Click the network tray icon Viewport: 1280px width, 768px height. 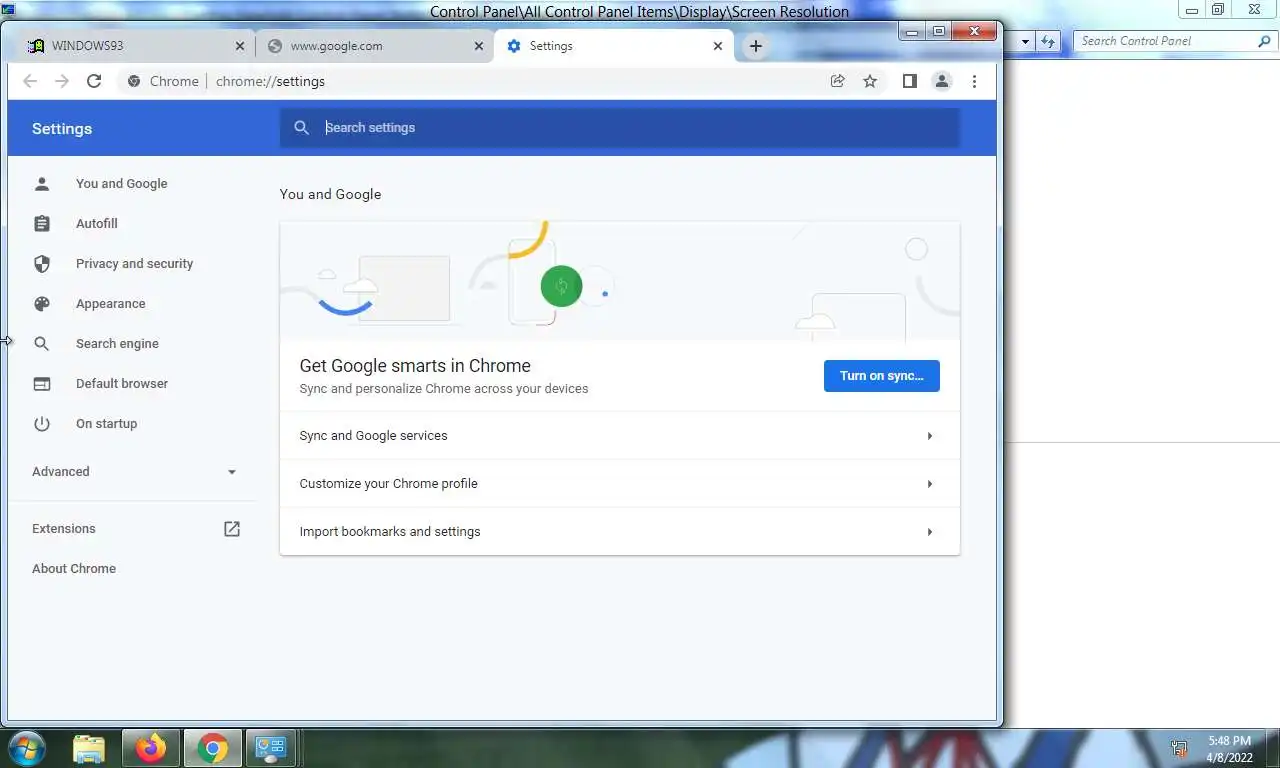pos(1180,748)
